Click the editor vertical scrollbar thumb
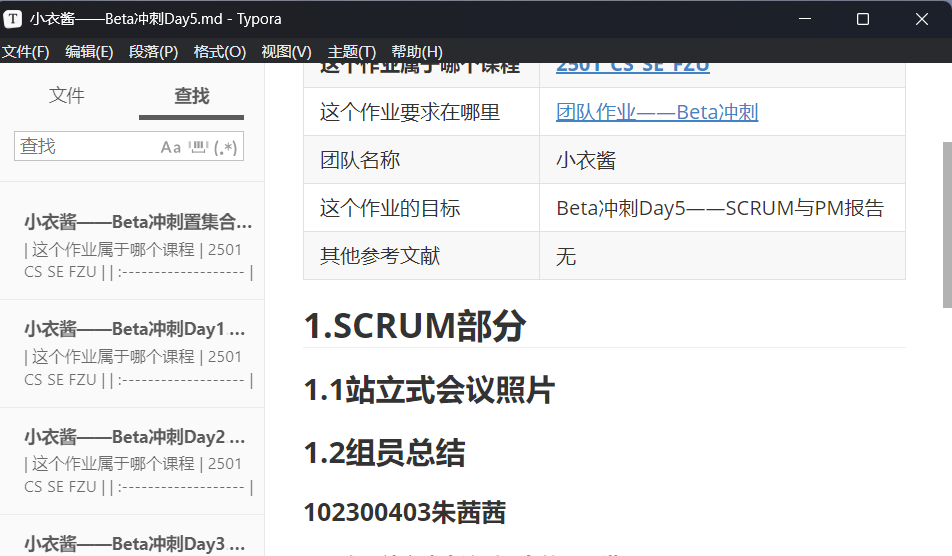The height and width of the screenshot is (556, 952). point(947,225)
